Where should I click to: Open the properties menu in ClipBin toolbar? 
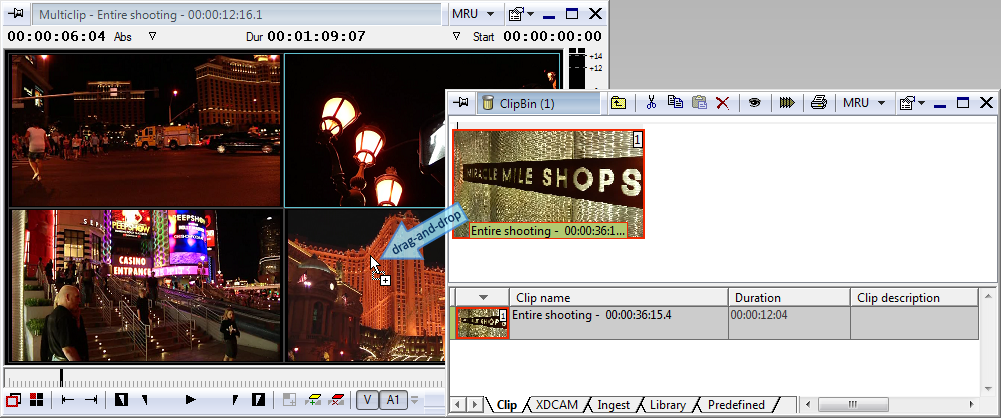(x=912, y=102)
